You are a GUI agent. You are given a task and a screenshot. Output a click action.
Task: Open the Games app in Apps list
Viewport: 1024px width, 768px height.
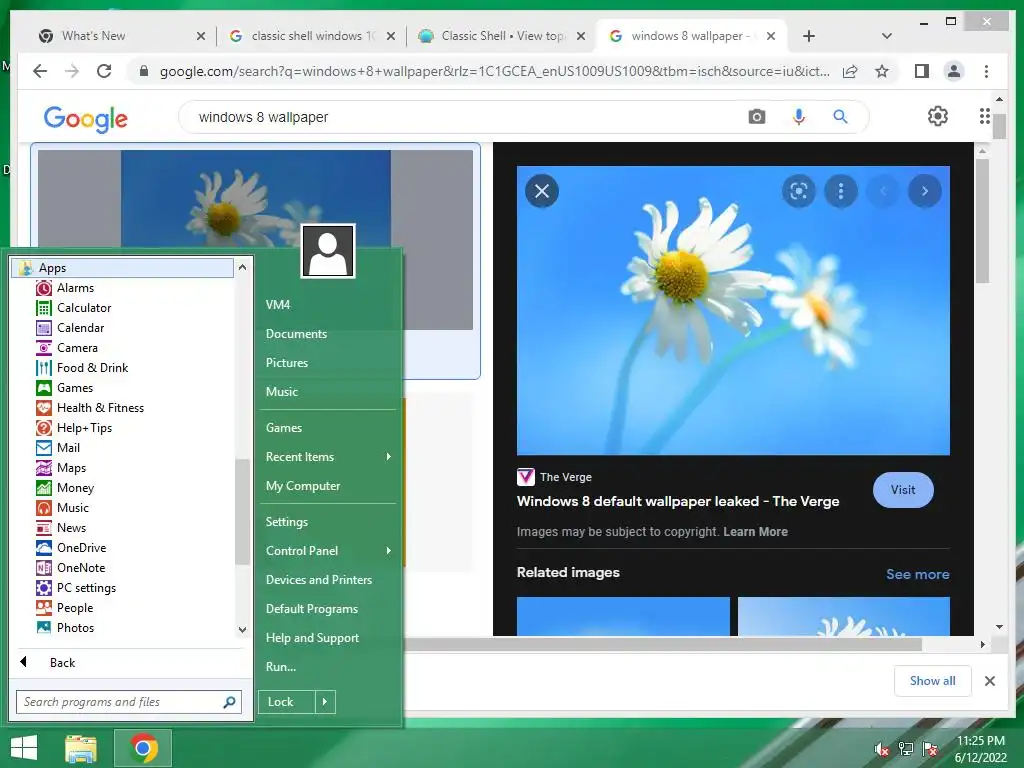point(44,388)
